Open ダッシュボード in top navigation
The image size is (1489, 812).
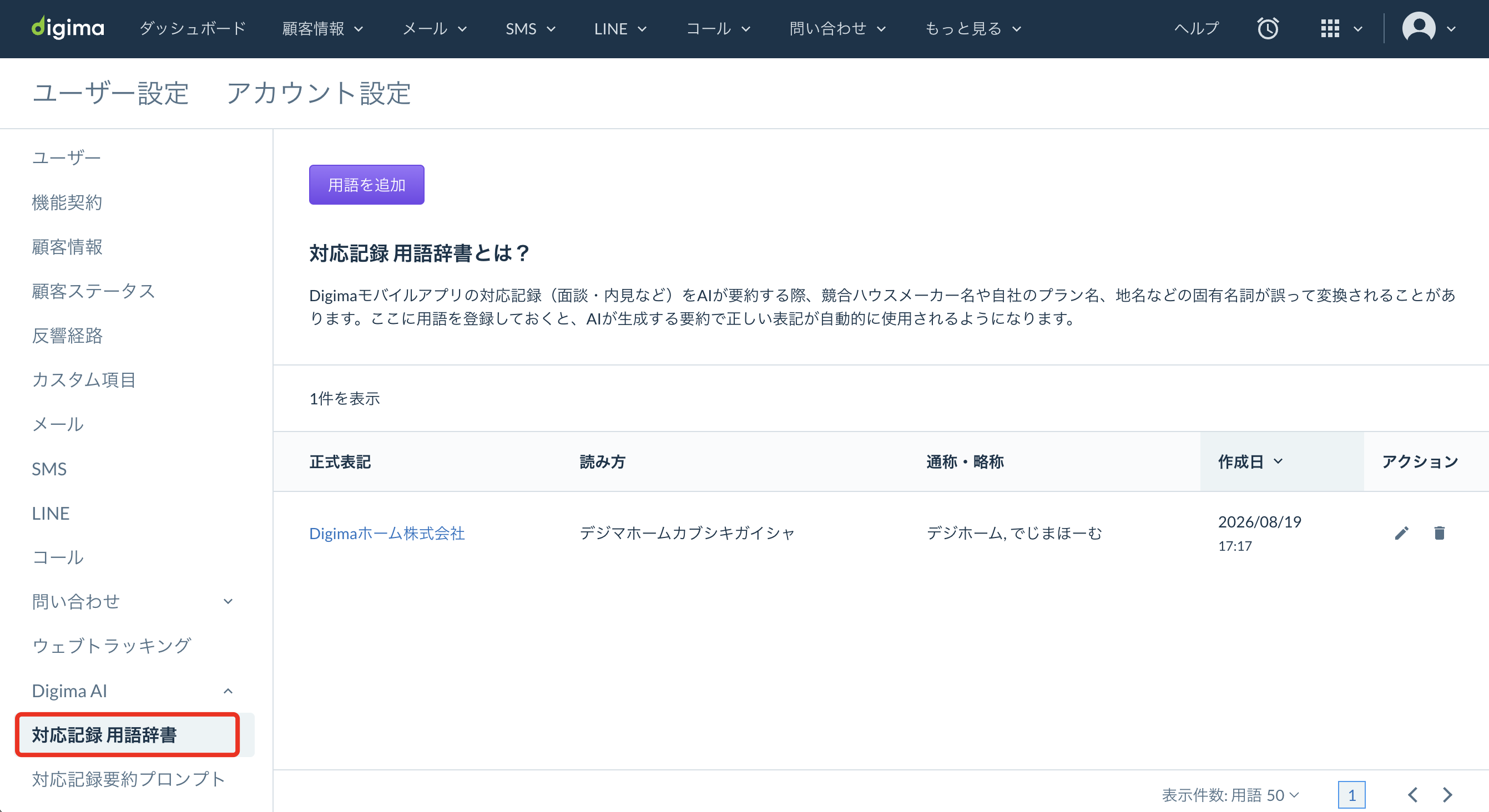[x=193, y=28]
